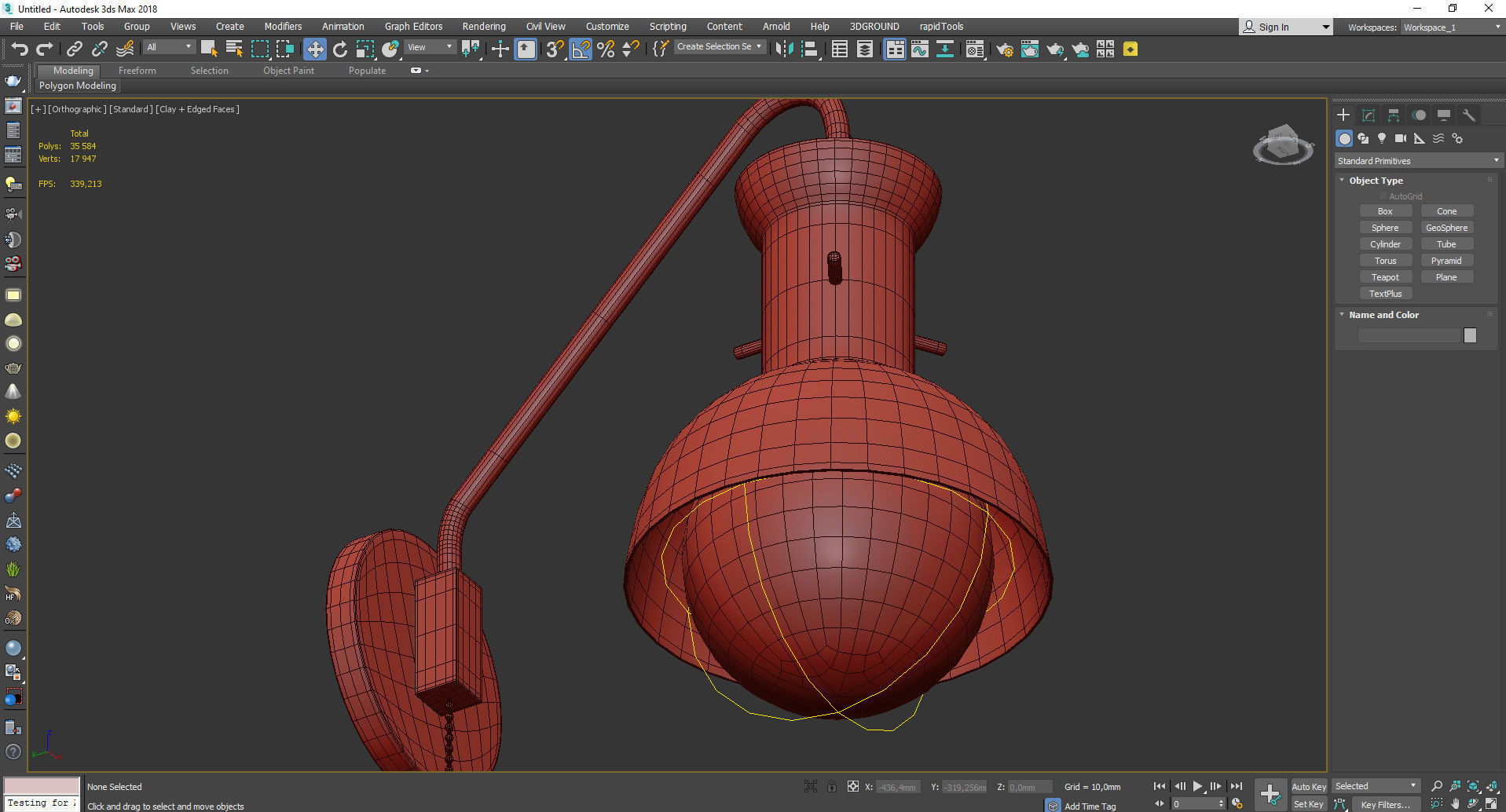Image resolution: width=1506 pixels, height=812 pixels.
Task: Toggle the Auto Key mode
Action: (1309, 786)
